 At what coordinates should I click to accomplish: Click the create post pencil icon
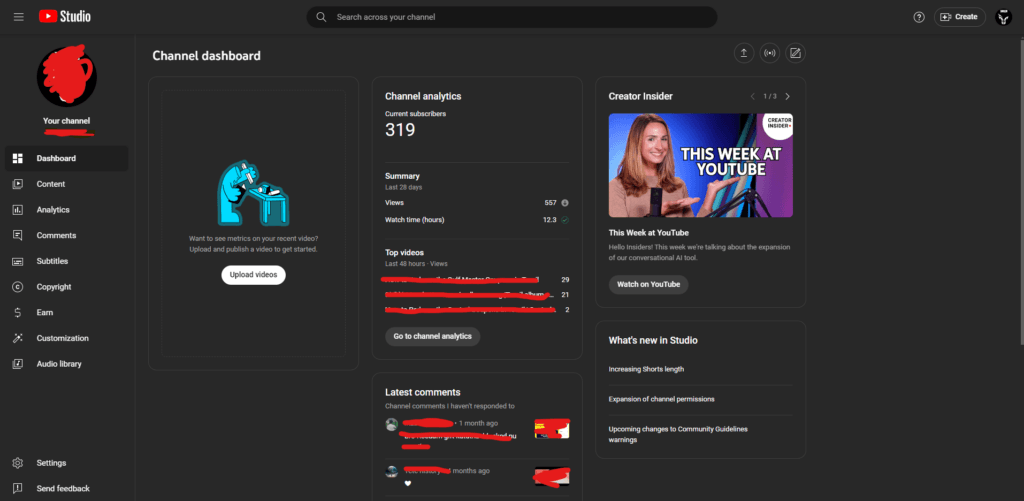[795, 54]
